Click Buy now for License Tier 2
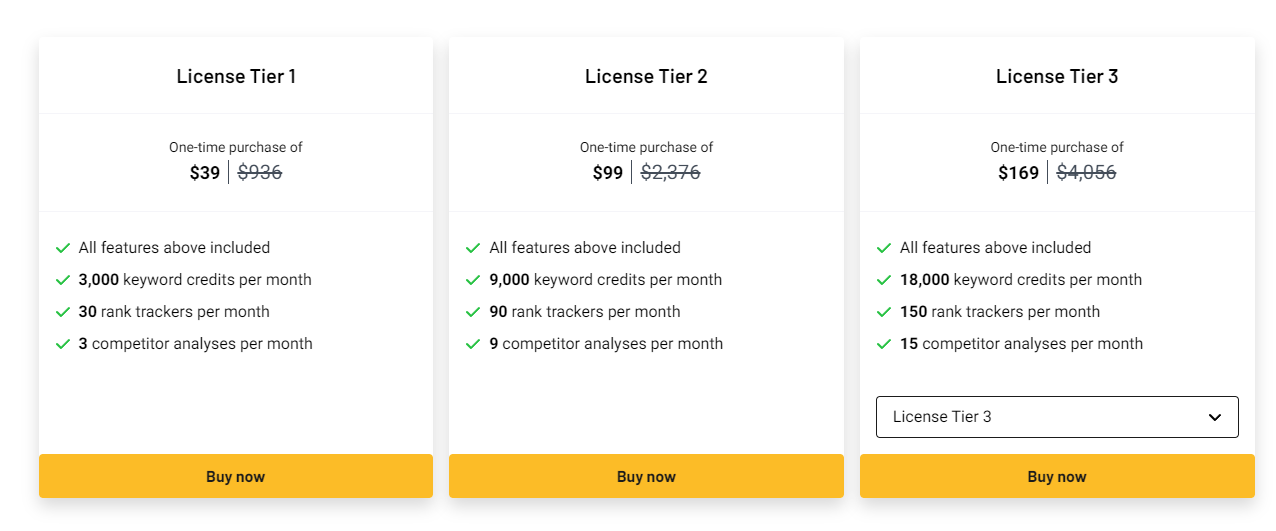Image resolution: width=1276 pixels, height=531 pixels. (x=646, y=476)
